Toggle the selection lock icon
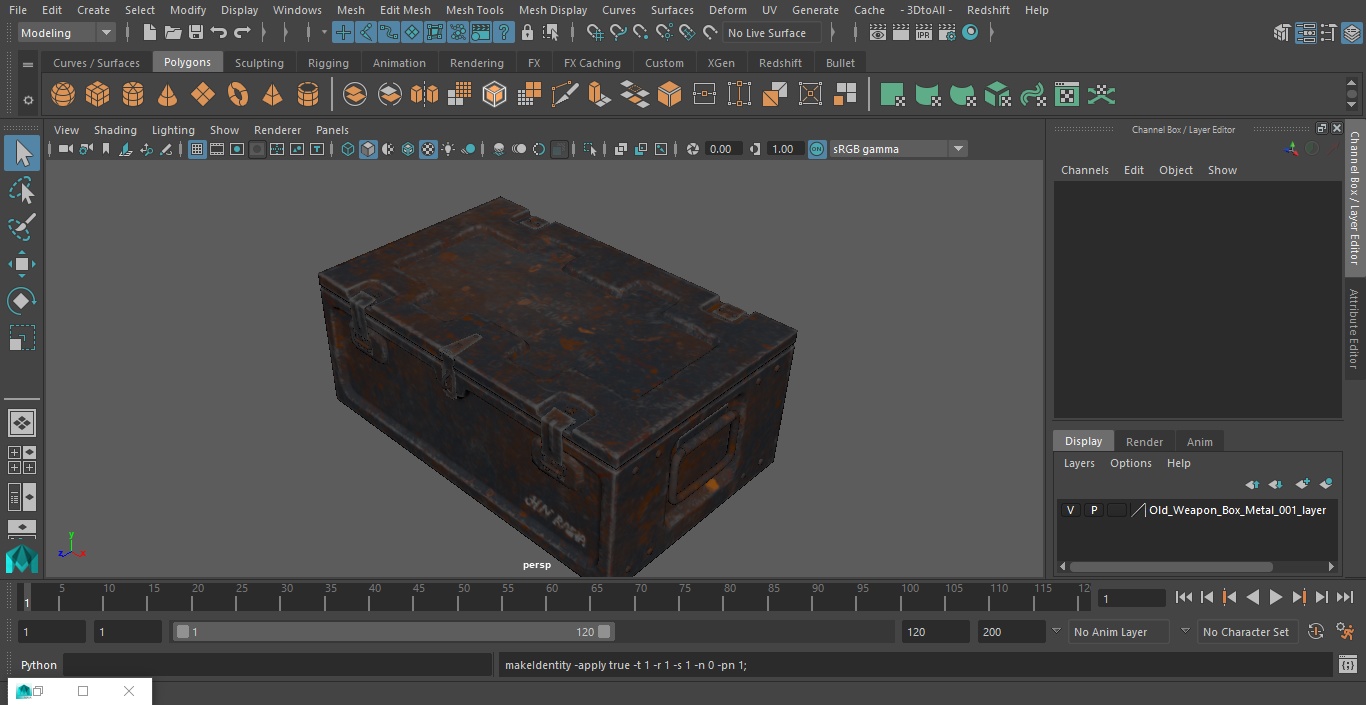Image resolution: width=1366 pixels, height=705 pixels. pos(527,33)
